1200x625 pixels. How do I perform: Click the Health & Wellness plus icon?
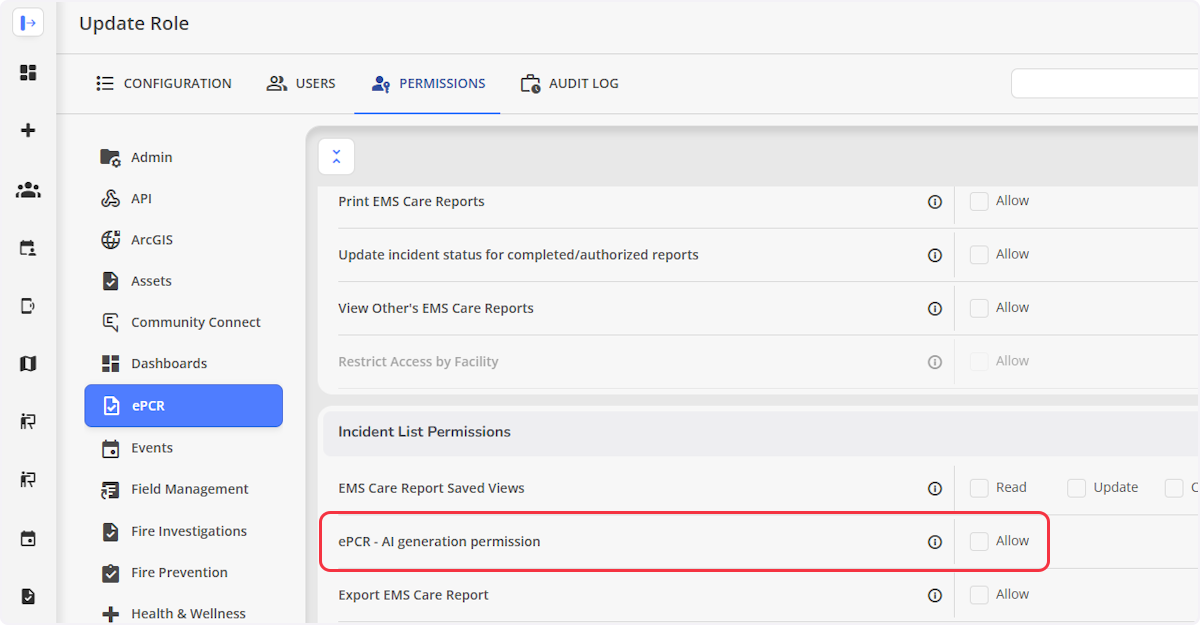pos(111,614)
